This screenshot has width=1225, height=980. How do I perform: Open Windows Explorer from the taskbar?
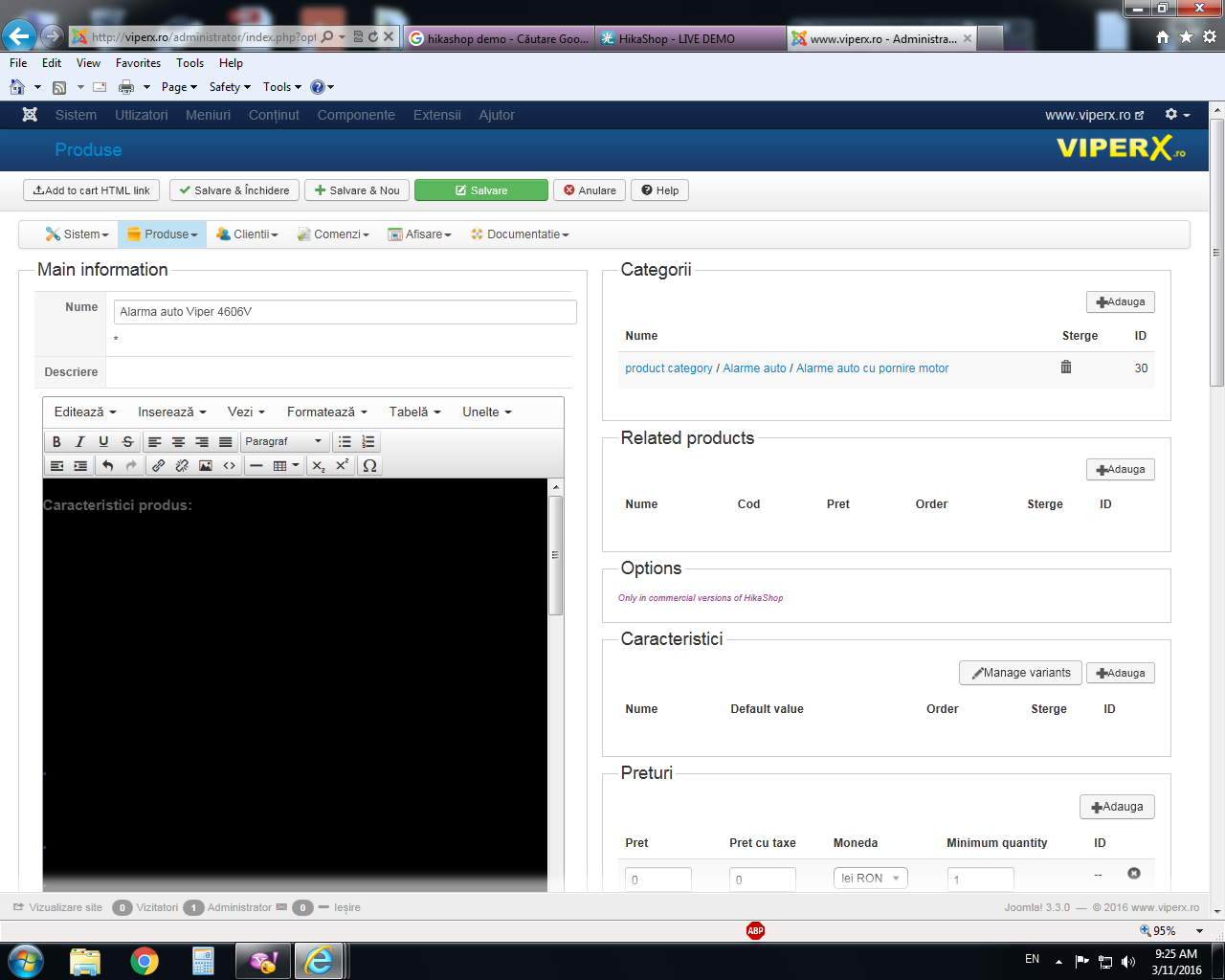[x=85, y=960]
